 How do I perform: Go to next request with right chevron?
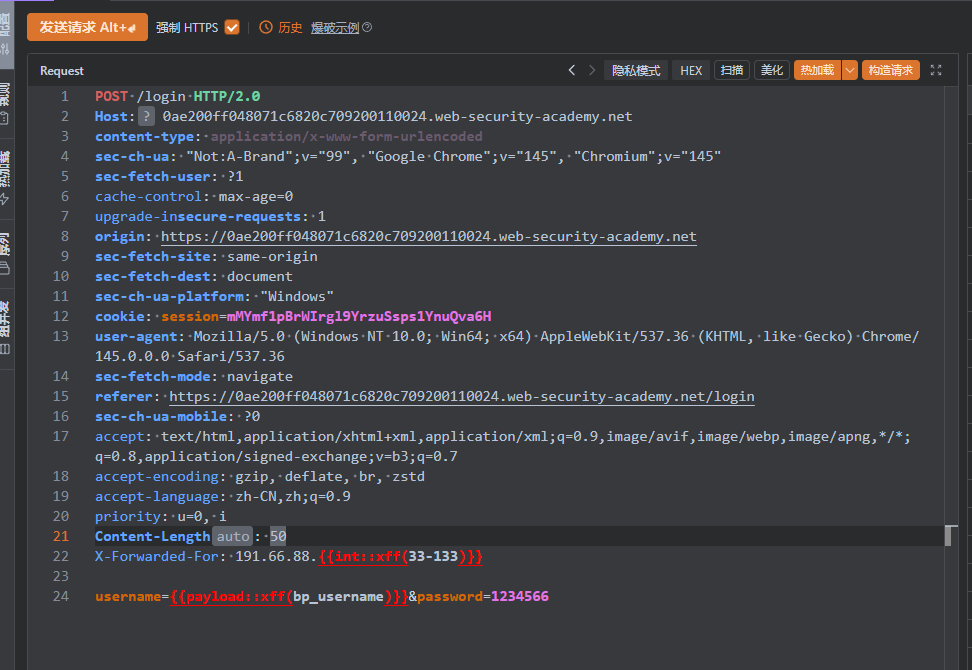tap(592, 70)
